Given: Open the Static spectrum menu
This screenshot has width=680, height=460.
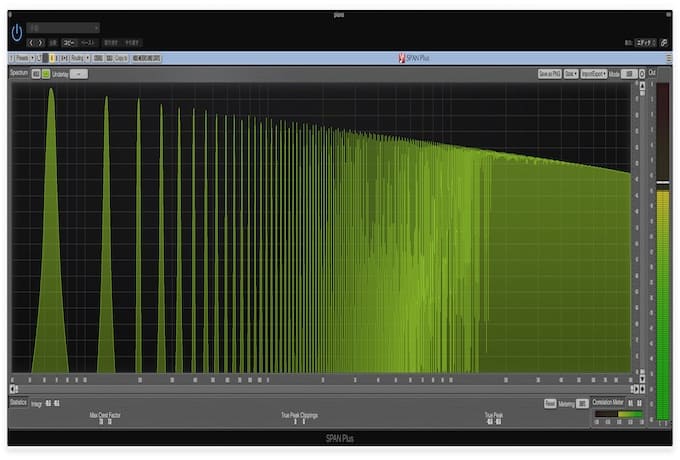Looking at the screenshot, I should point(570,74).
